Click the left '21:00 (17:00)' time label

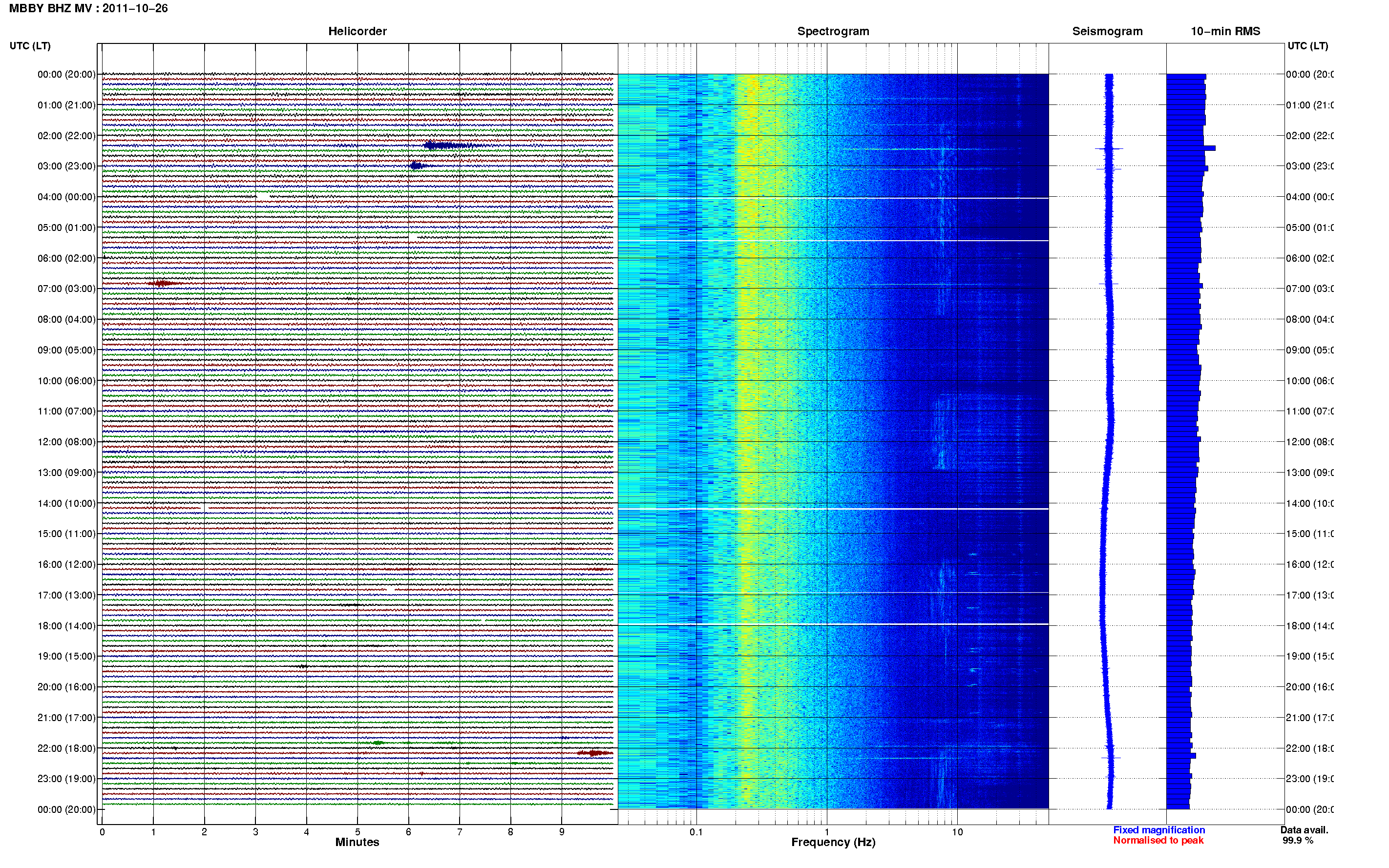[x=66, y=718]
